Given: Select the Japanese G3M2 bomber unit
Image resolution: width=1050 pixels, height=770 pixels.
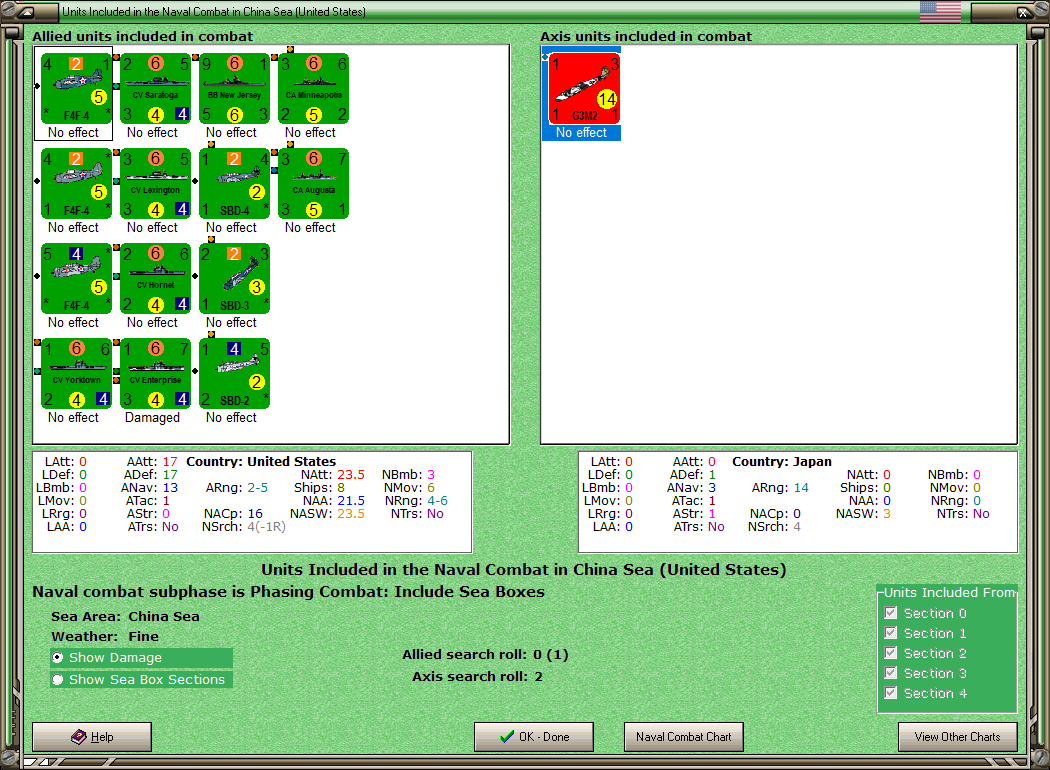Looking at the screenshot, I should click(584, 89).
